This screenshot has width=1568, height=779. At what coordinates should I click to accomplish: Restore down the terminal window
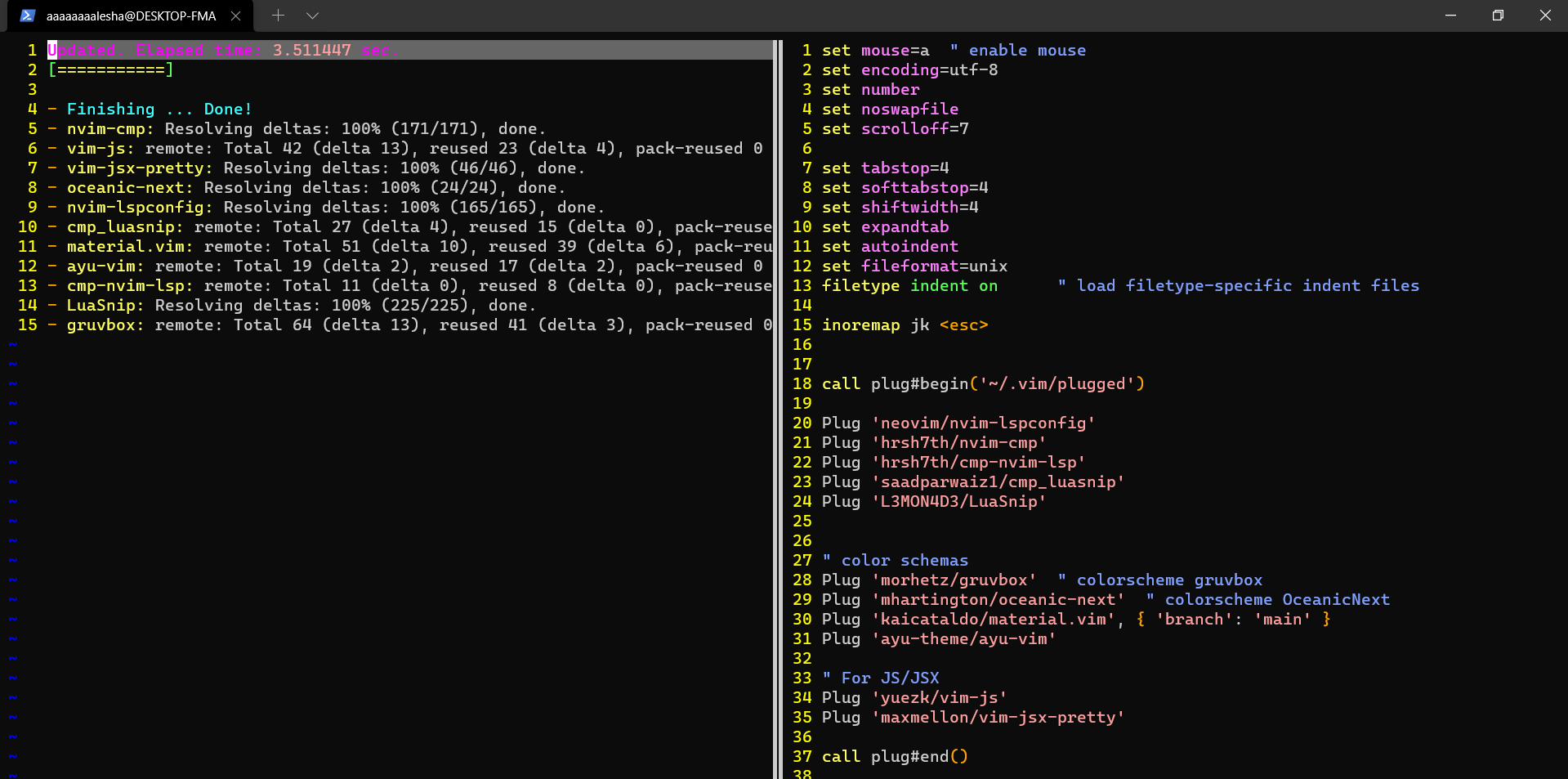pos(1498,16)
